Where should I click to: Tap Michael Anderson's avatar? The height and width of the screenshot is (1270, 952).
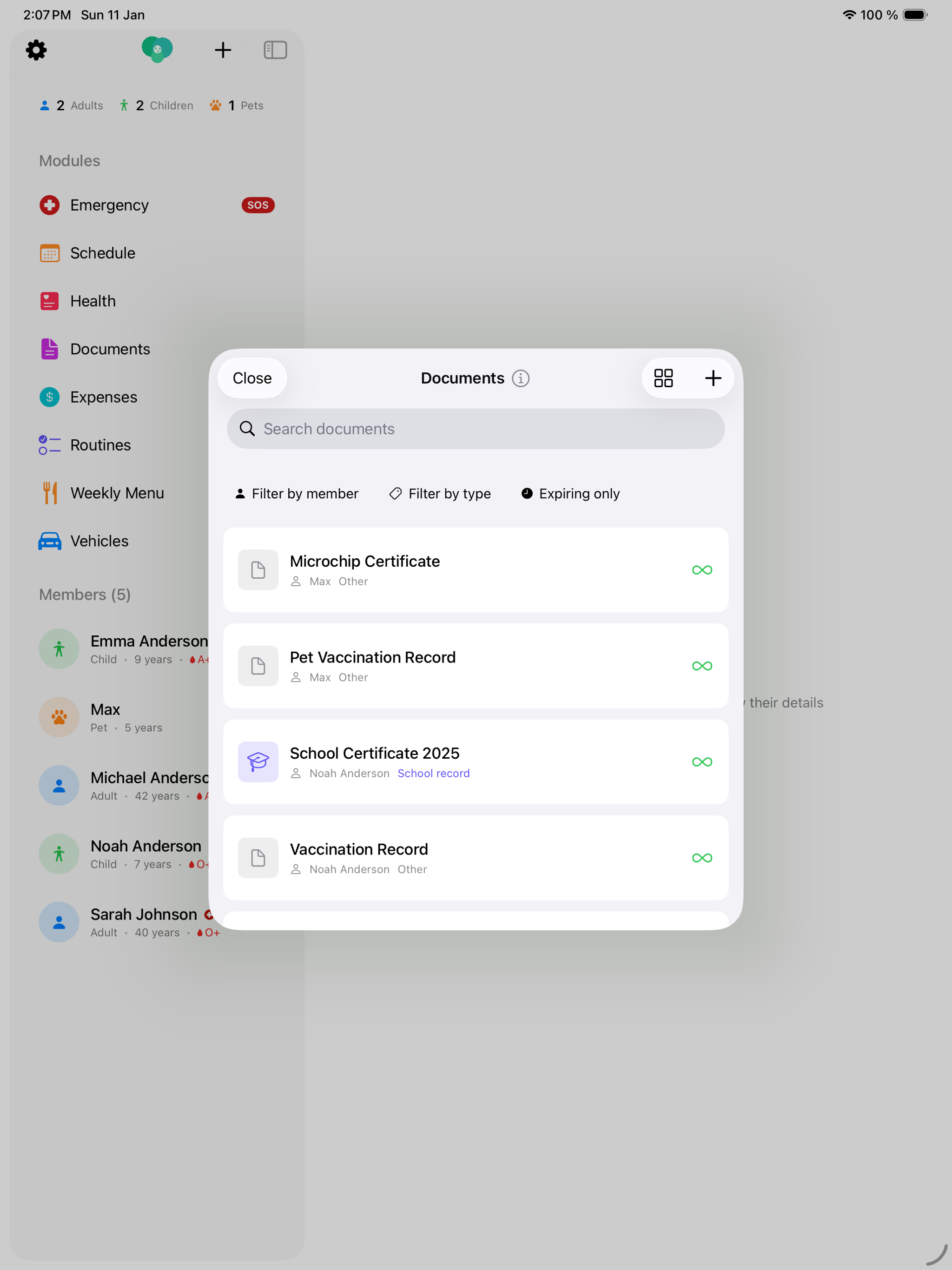[59, 786]
